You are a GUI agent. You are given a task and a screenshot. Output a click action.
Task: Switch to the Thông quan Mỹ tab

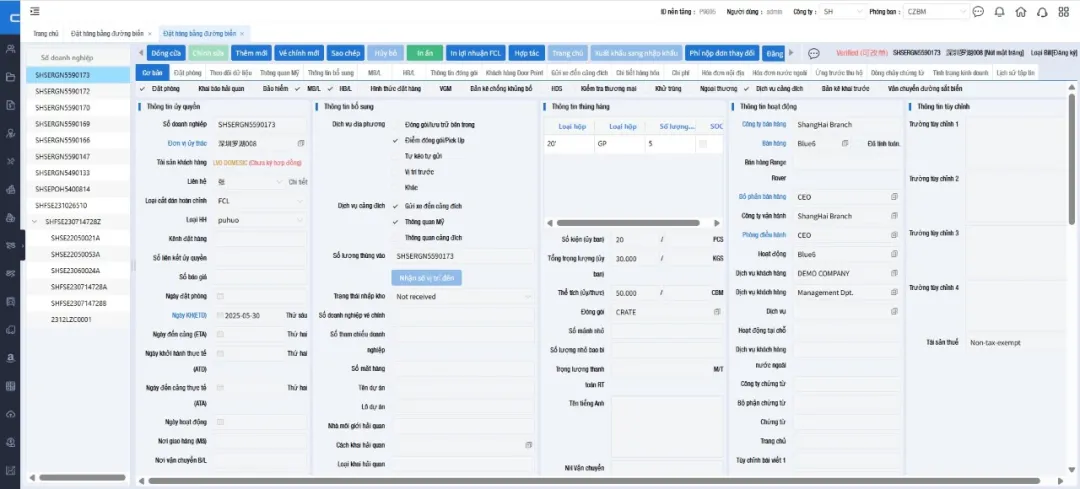point(279,73)
